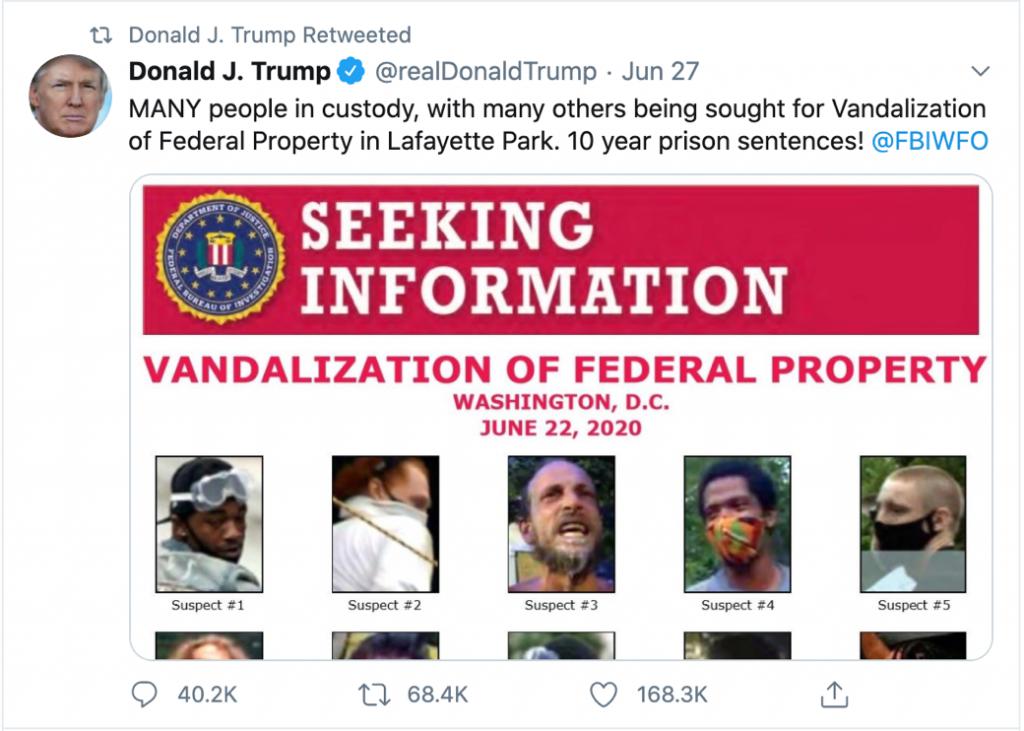Click the Donald J. Trump Retweeted label

270,35
